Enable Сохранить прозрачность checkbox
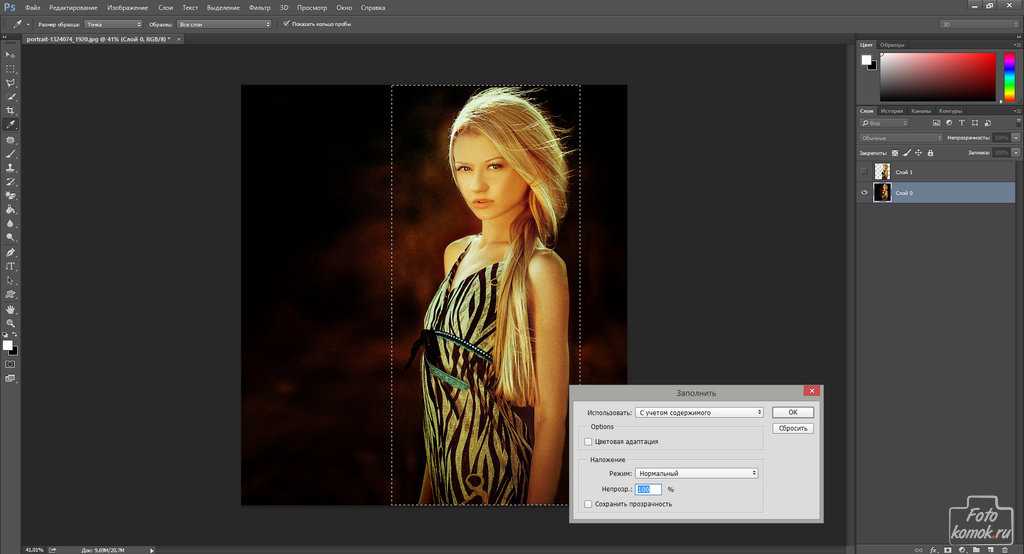The image size is (1024, 554). coord(588,504)
